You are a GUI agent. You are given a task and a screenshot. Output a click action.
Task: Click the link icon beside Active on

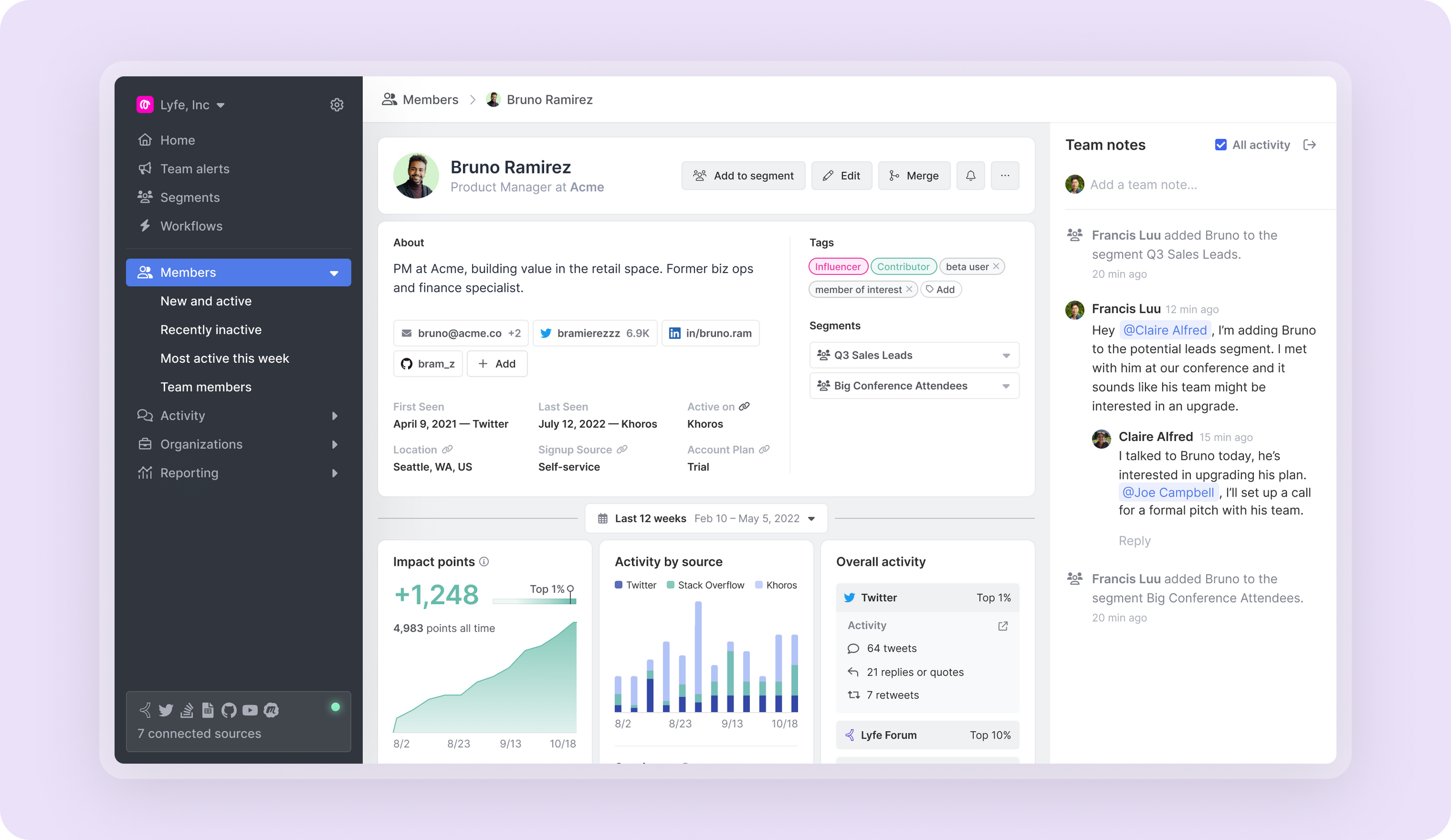[745, 406]
